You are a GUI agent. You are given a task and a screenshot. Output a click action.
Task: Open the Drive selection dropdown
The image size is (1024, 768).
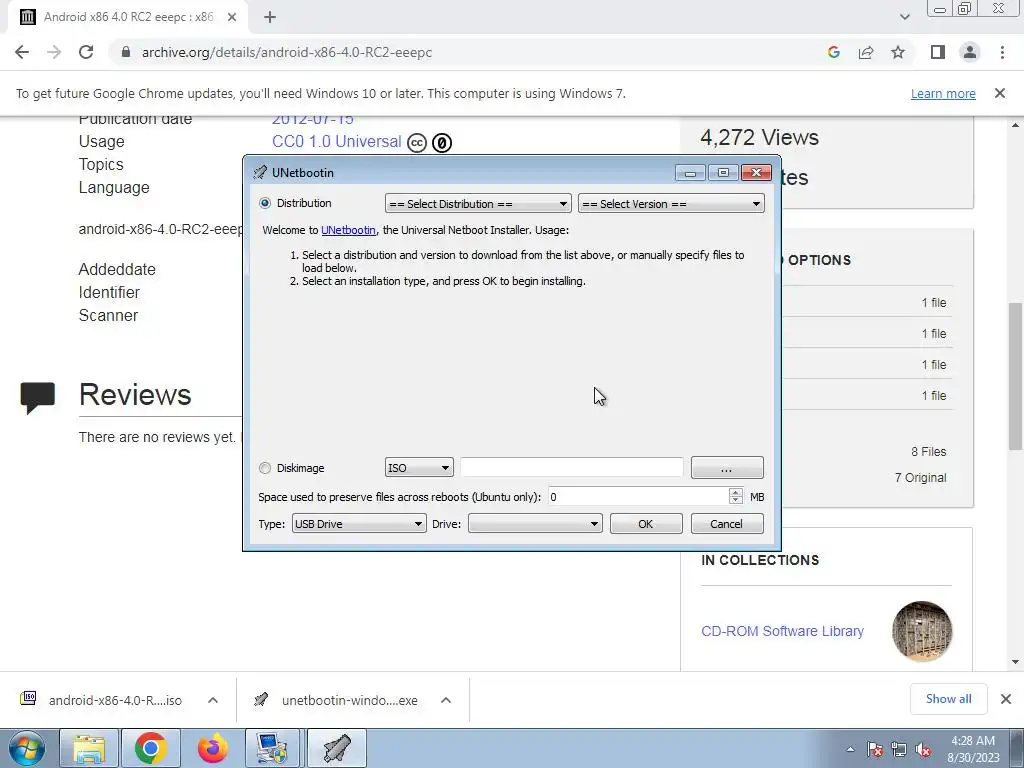tap(535, 524)
